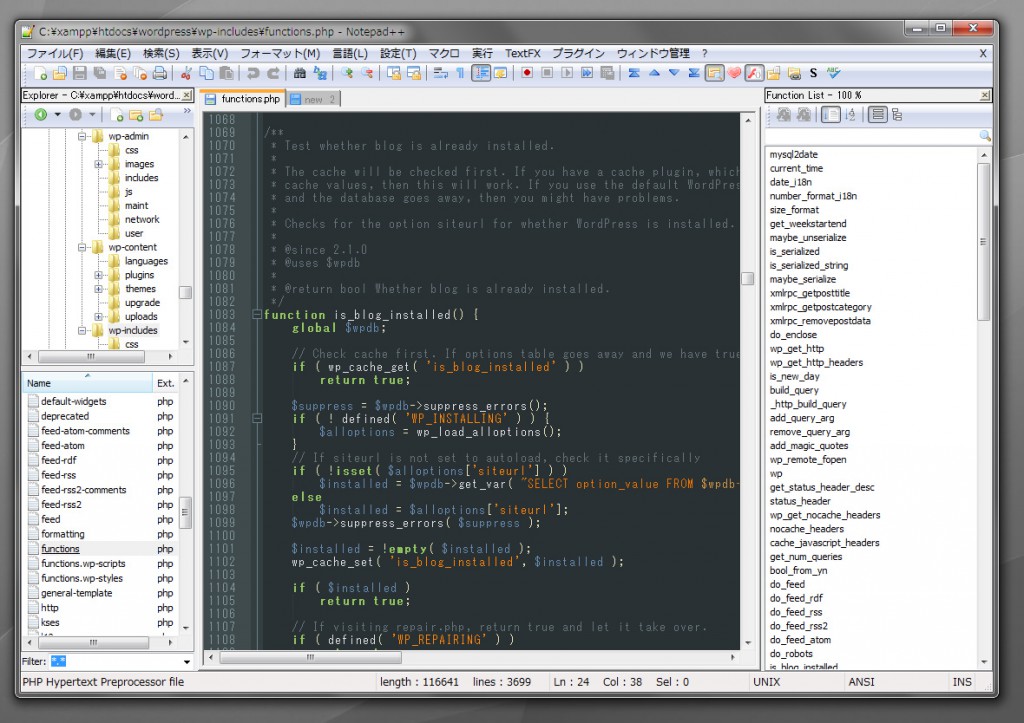Expand the plugins folder in the tree

coord(98,274)
